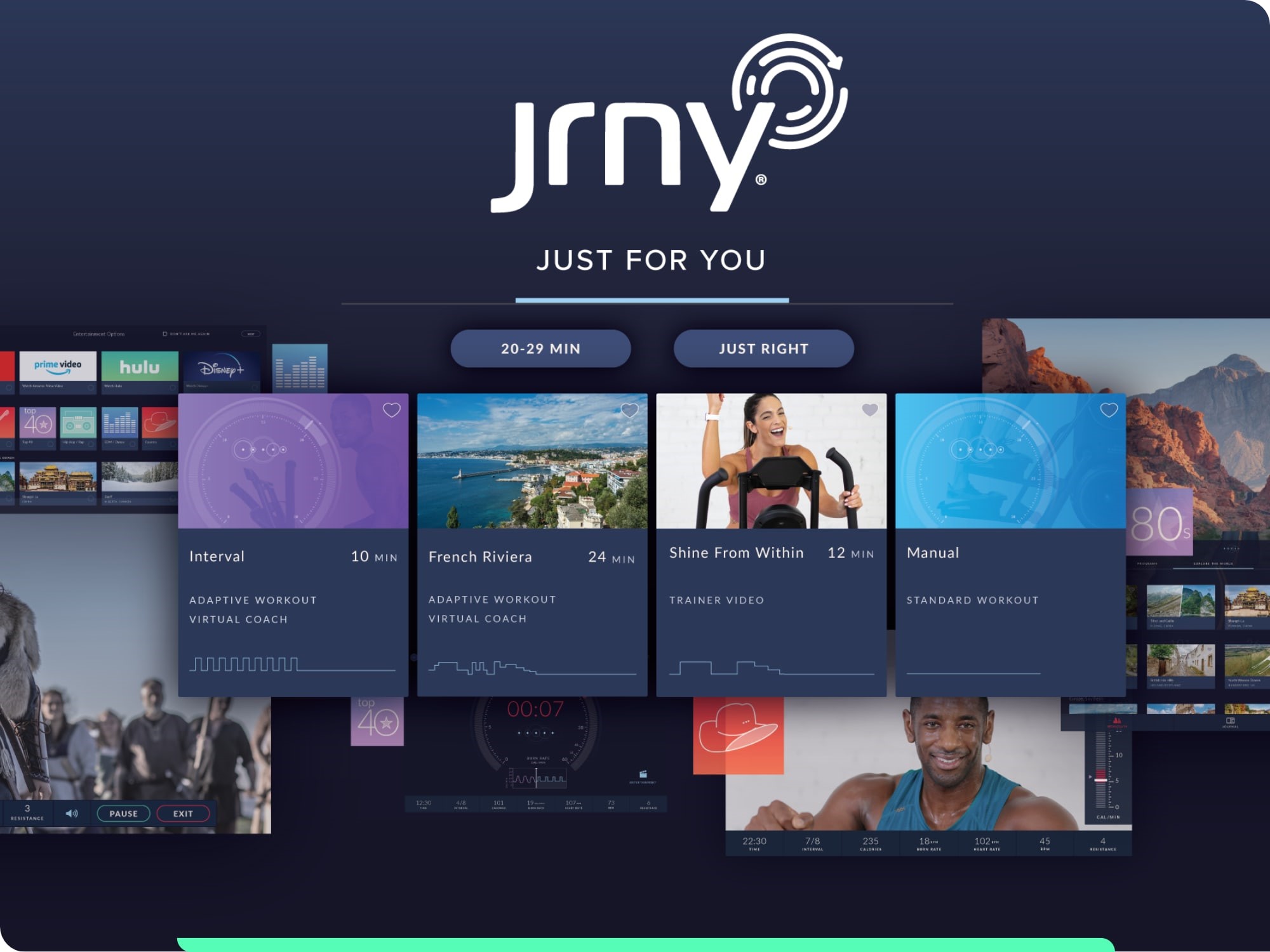Viewport: 1270px width, 952px height.
Task: Open the JUST RIGHT difficulty selector
Action: coord(763,348)
